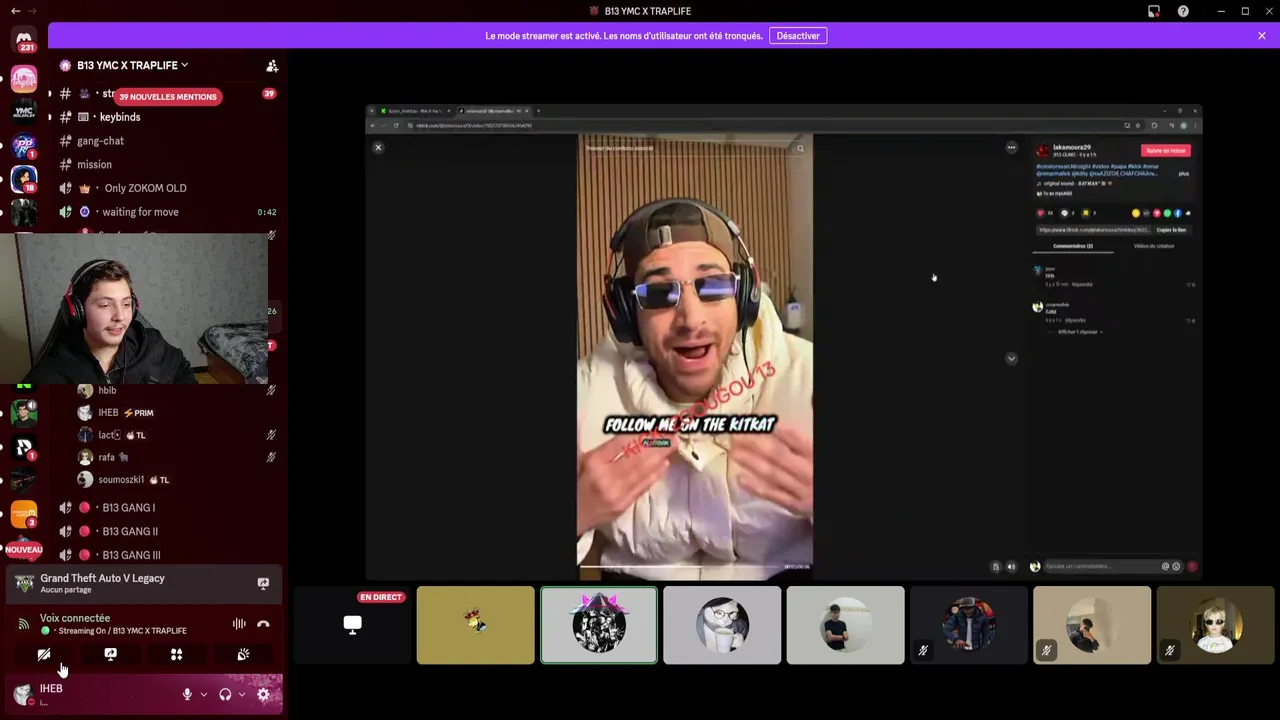Select the yellow bee avatar participant tile
Screen dimensions: 1280x720
click(475, 625)
